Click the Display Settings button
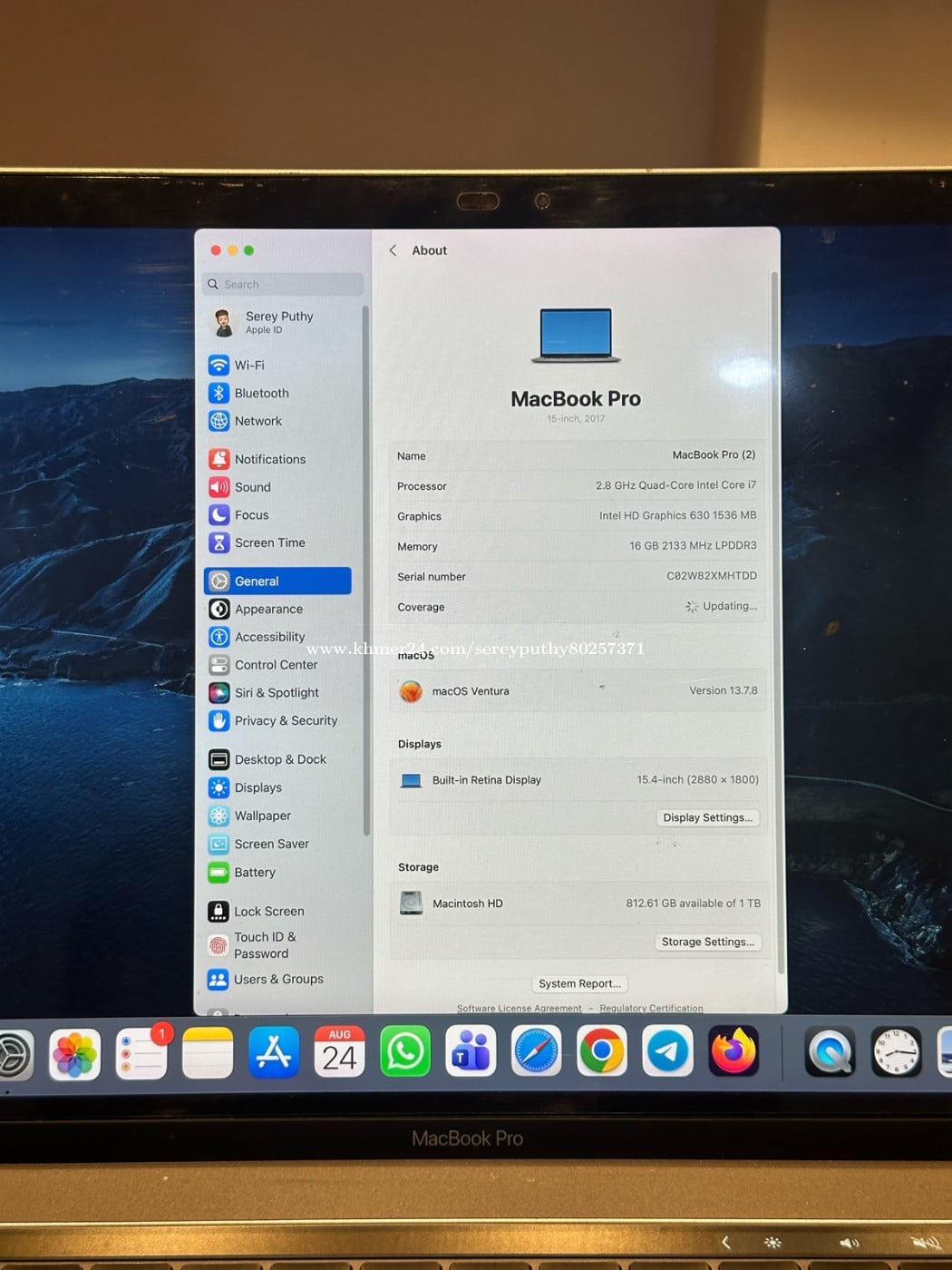The width and height of the screenshot is (952, 1270). tap(707, 818)
